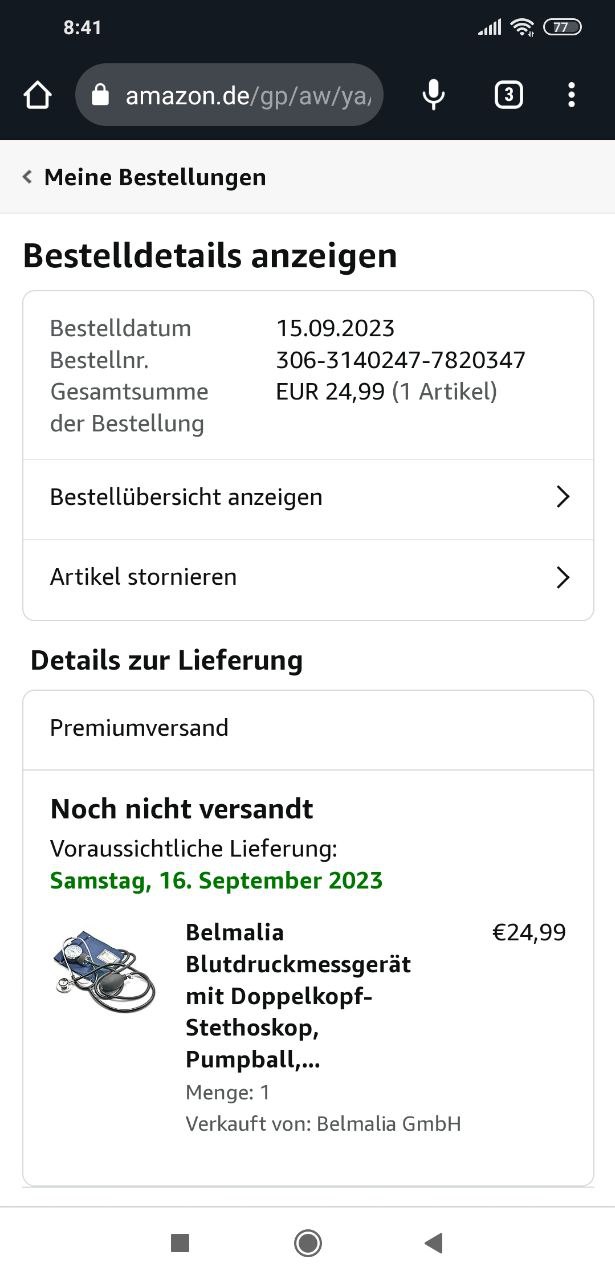Open the tab switcher showing 3 tabs
615x1280 pixels.
click(x=508, y=95)
